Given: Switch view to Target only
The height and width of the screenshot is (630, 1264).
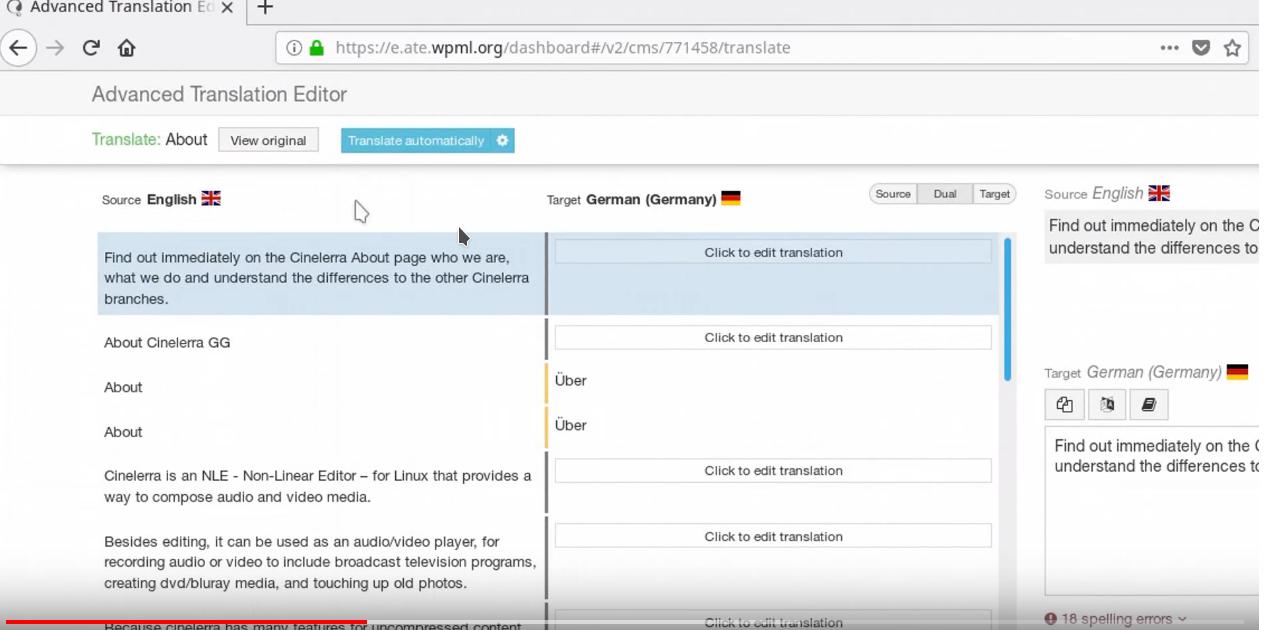Looking at the screenshot, I should coord(994,194).
